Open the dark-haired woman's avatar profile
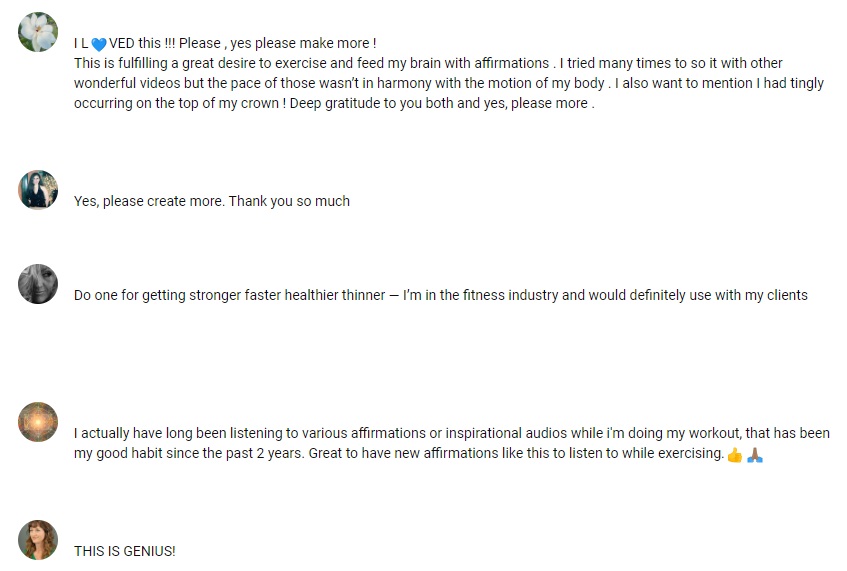 click(x=38, y=190)
